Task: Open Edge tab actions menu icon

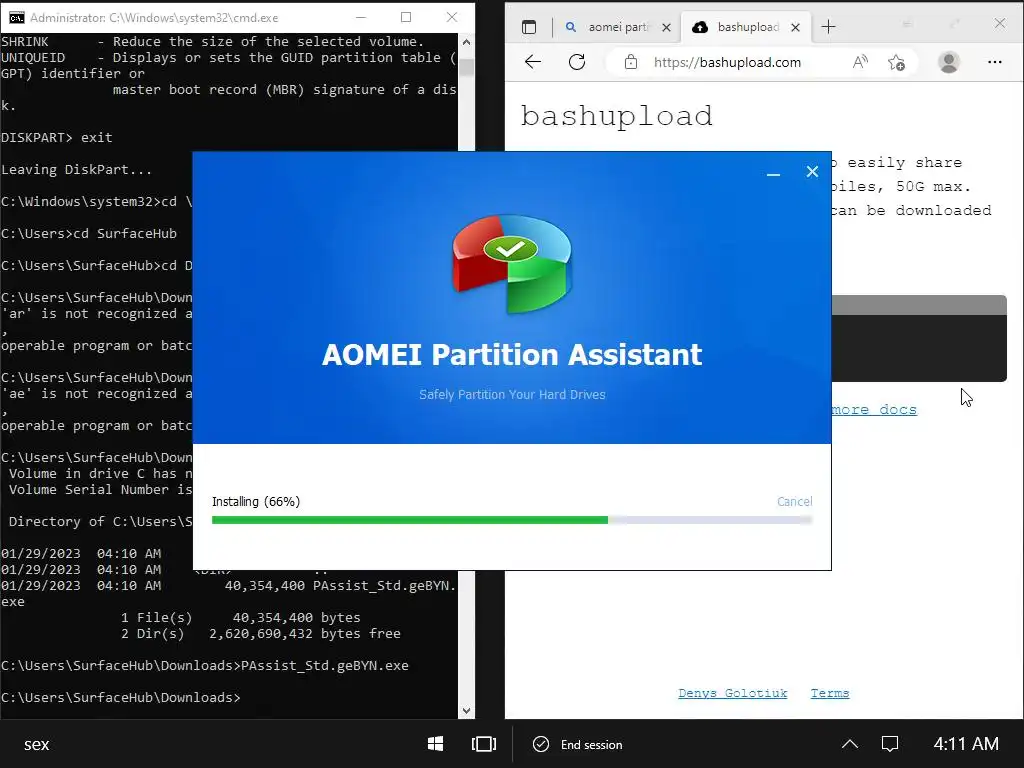Action: point(529,27)
